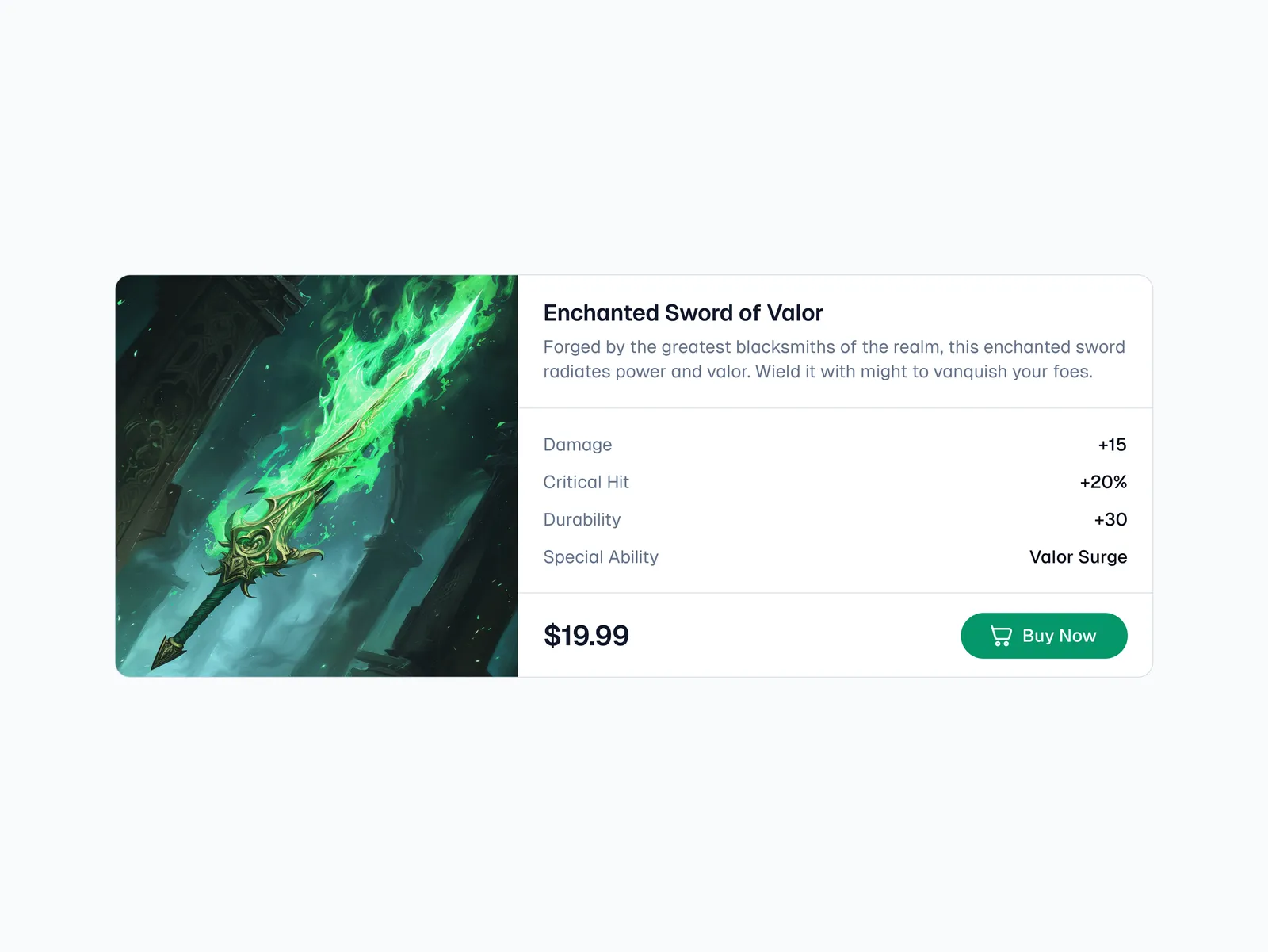Image resolution: width=1268 pixels, height=952 pixels.
Task: Open the flaming green sword product image
Action: click(x=316, y=476)
